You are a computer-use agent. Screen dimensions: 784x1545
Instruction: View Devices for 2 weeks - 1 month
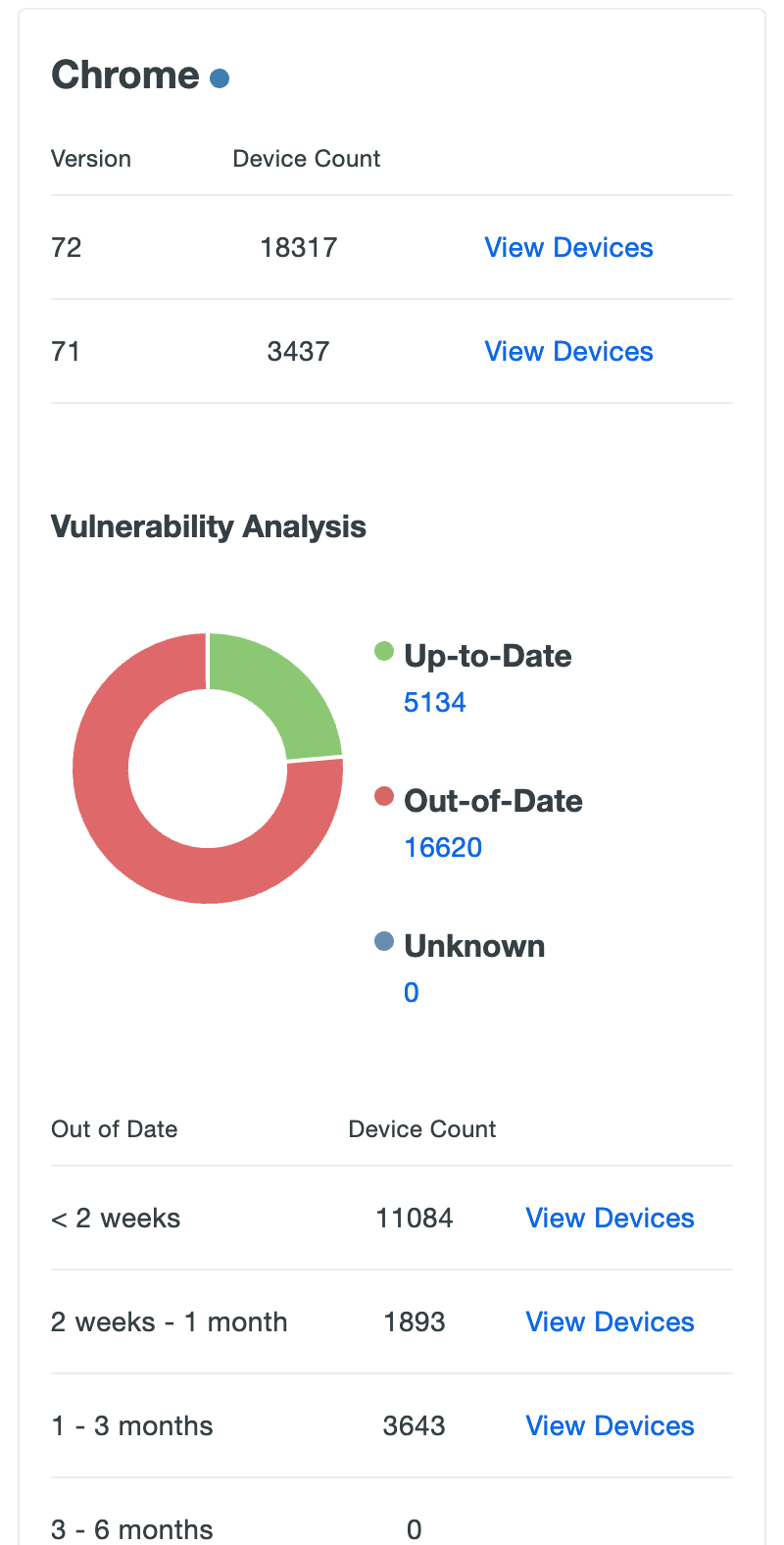[x=610, y=1321]
